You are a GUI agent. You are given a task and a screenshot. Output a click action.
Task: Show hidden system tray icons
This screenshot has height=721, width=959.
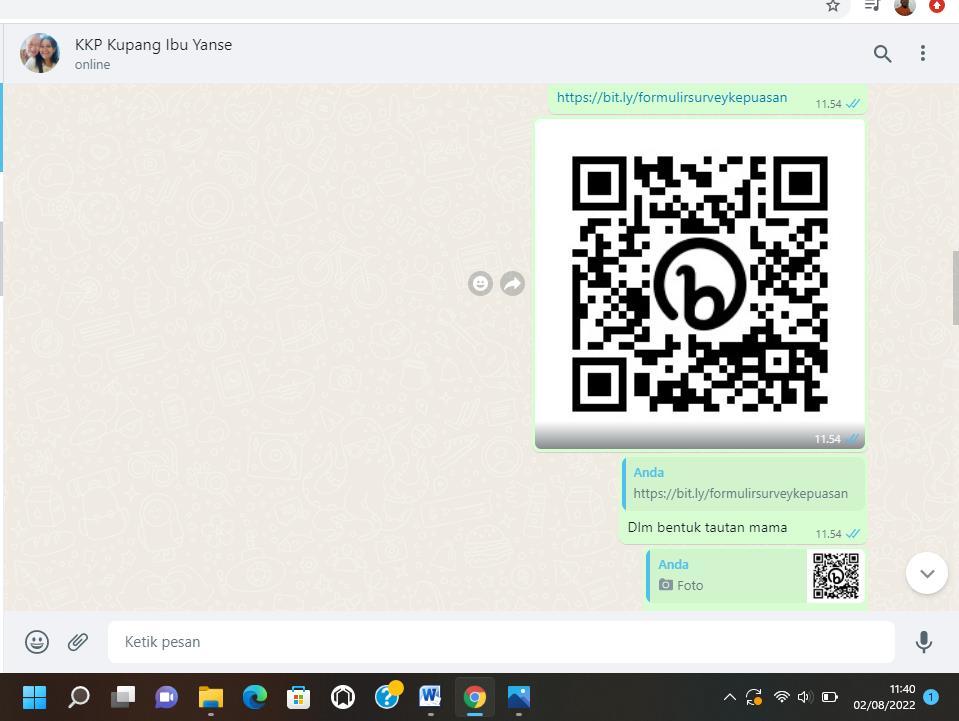[729, 697]
